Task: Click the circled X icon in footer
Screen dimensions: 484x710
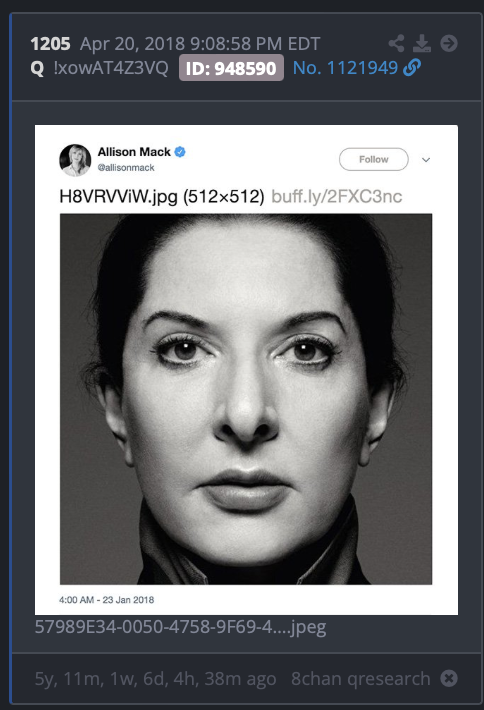Action: tap(449, 678)
